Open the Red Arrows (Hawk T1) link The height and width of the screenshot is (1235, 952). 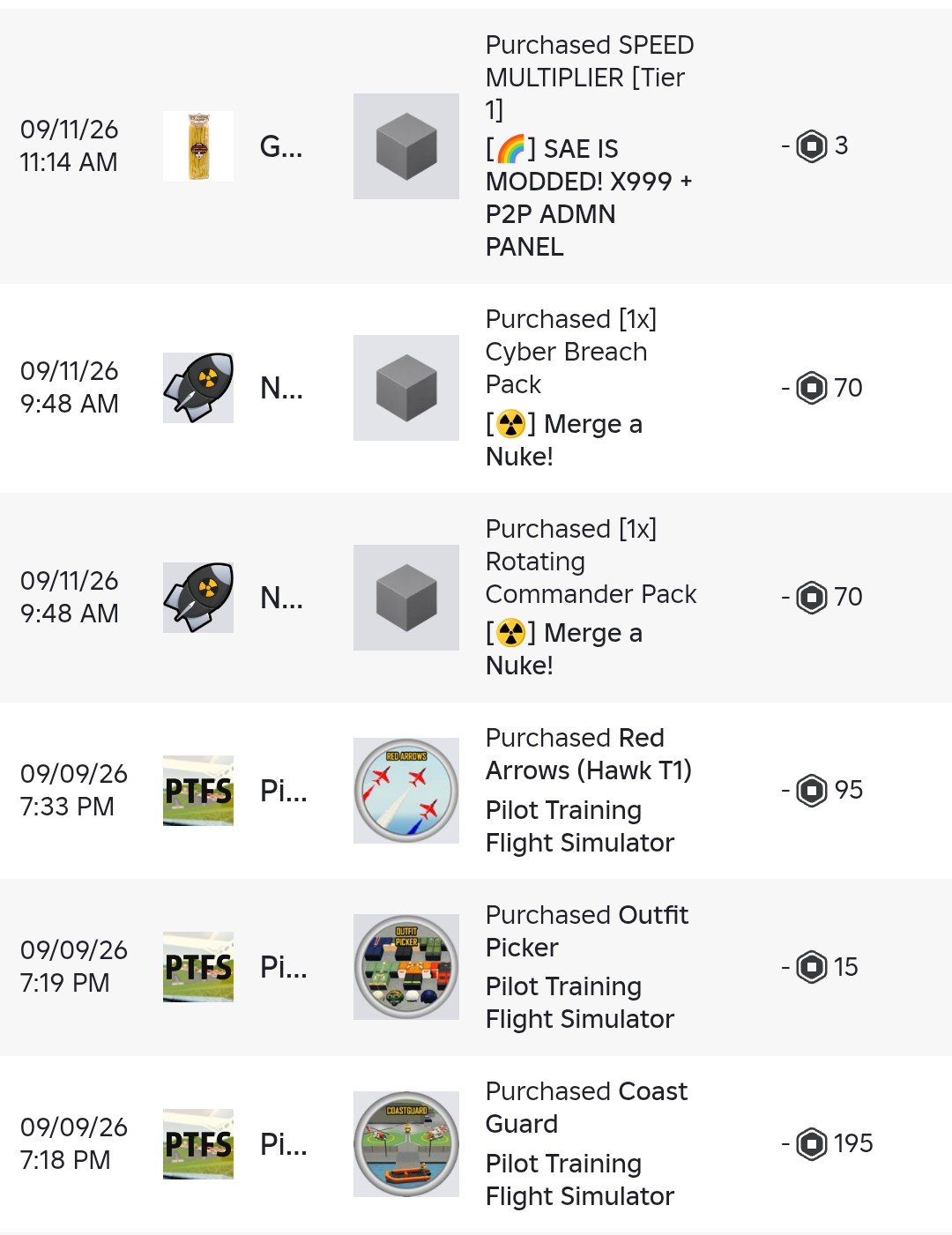coord(589,754)
